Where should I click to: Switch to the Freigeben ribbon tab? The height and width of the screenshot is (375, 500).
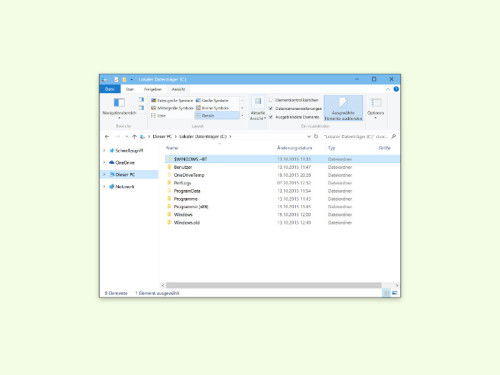coord(153,89)
